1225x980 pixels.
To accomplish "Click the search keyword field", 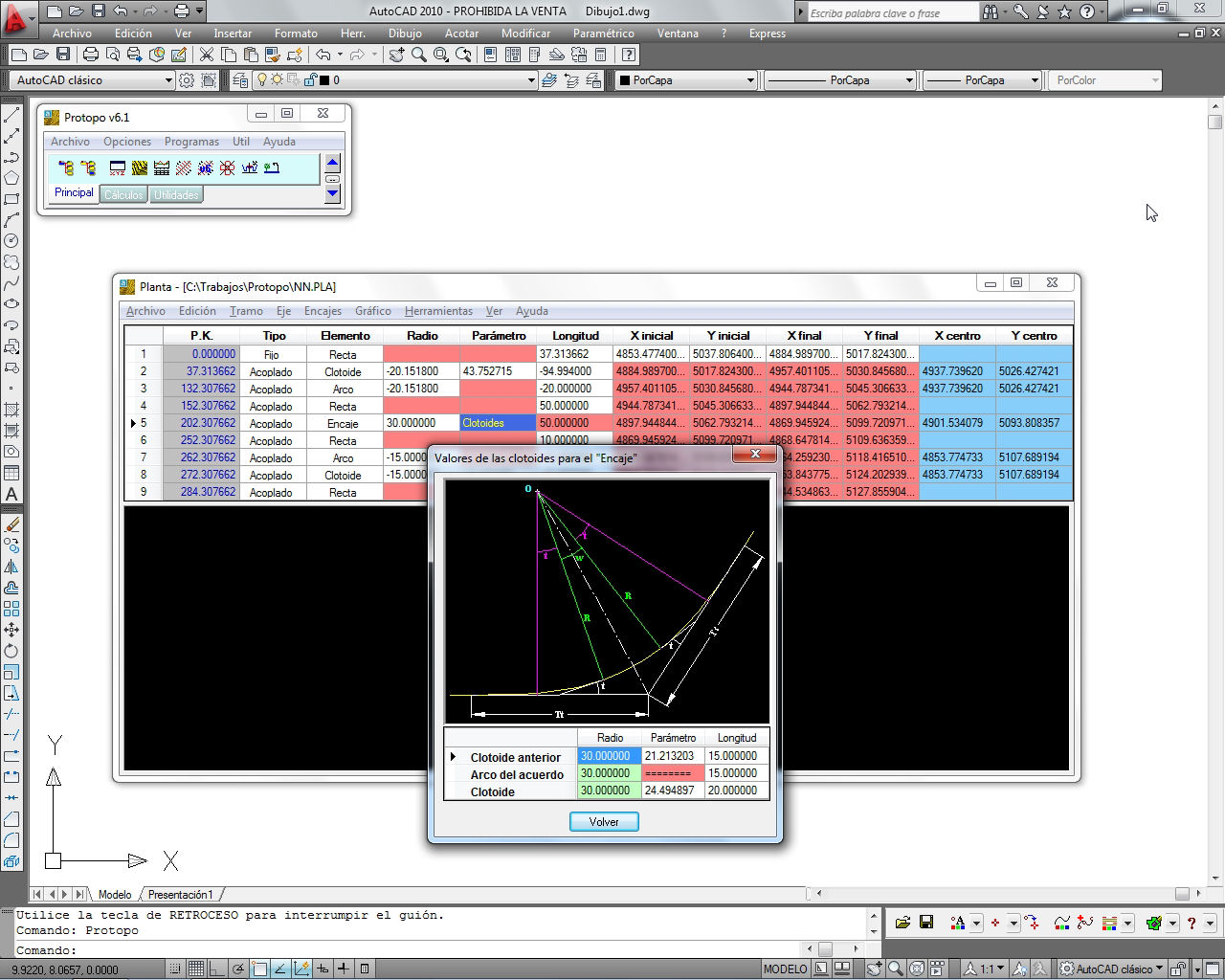I will click(893, 13).
